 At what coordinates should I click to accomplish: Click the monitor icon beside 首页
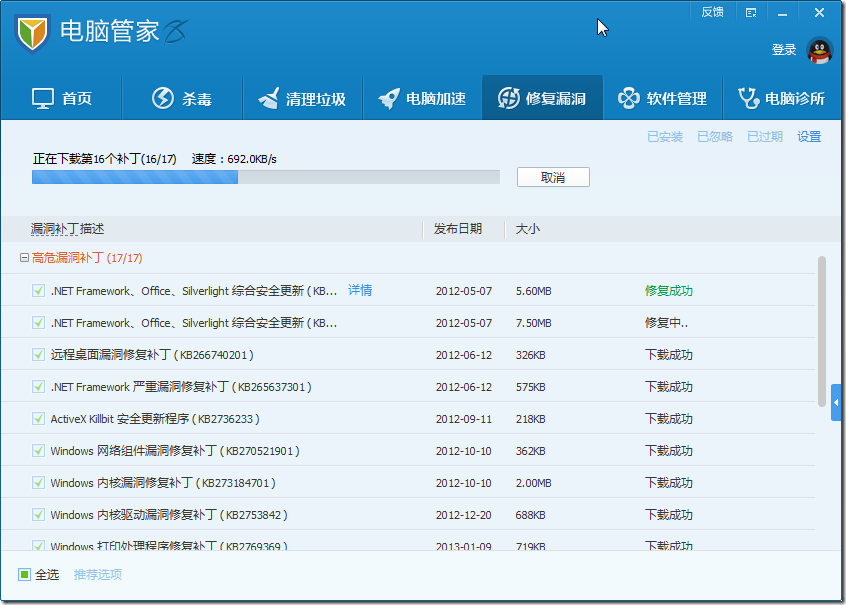[x=43, y=99]
